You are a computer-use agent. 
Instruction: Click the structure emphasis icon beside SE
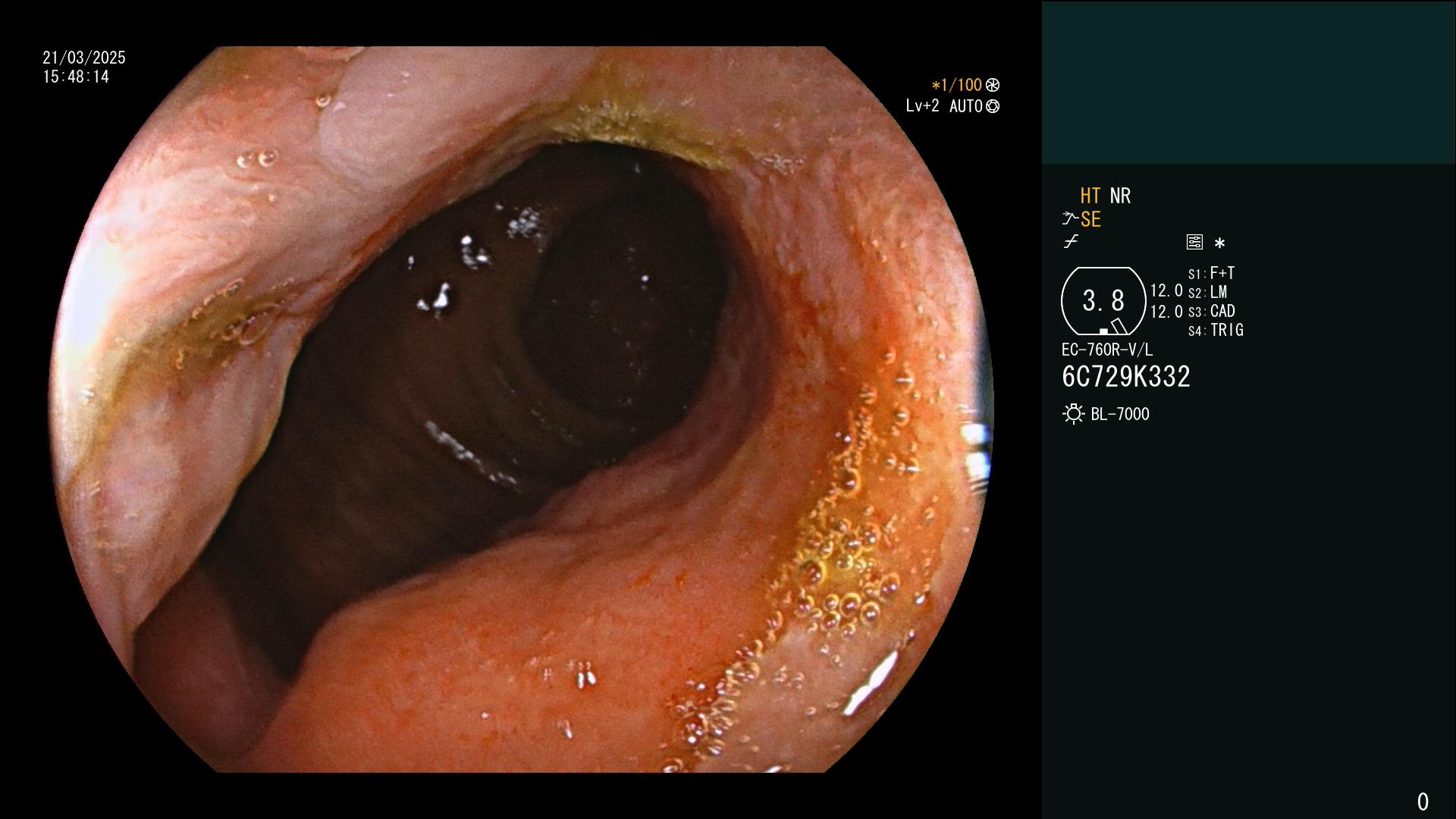[x=1070, y=219]
